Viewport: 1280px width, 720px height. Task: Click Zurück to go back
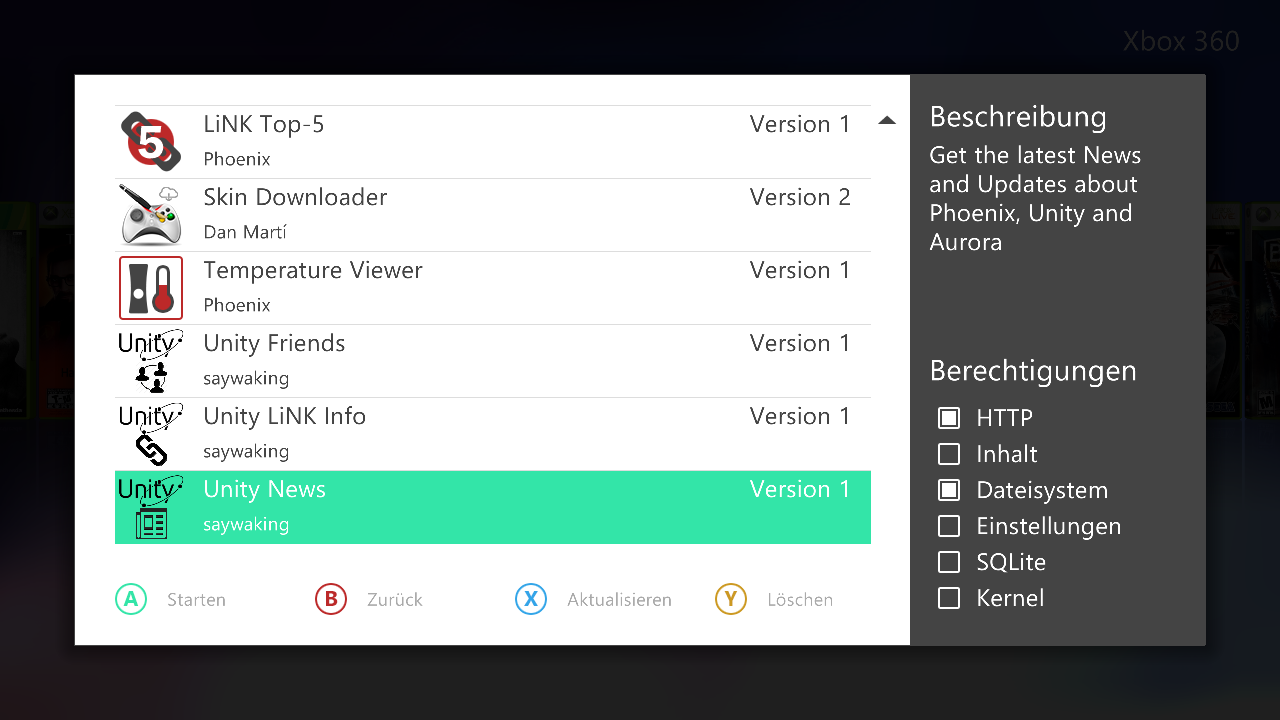395,600
